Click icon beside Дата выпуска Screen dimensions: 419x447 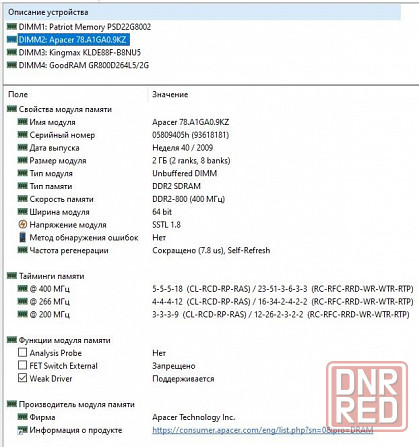(22, 147)
